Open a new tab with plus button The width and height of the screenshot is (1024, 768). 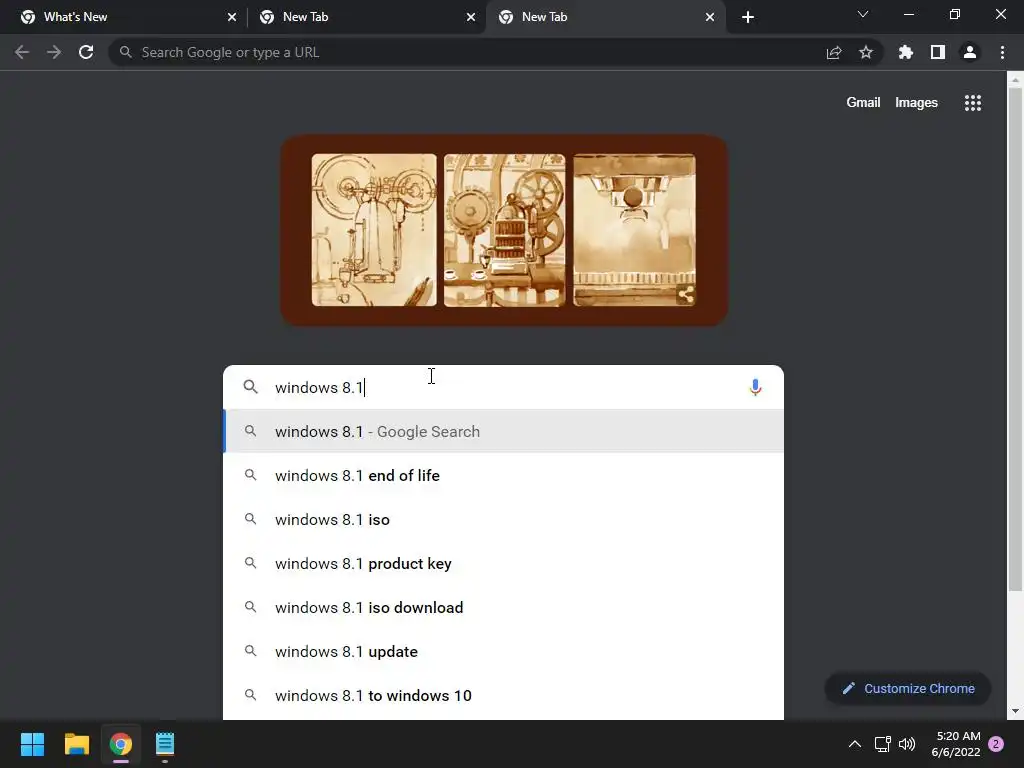pos(748,17)
